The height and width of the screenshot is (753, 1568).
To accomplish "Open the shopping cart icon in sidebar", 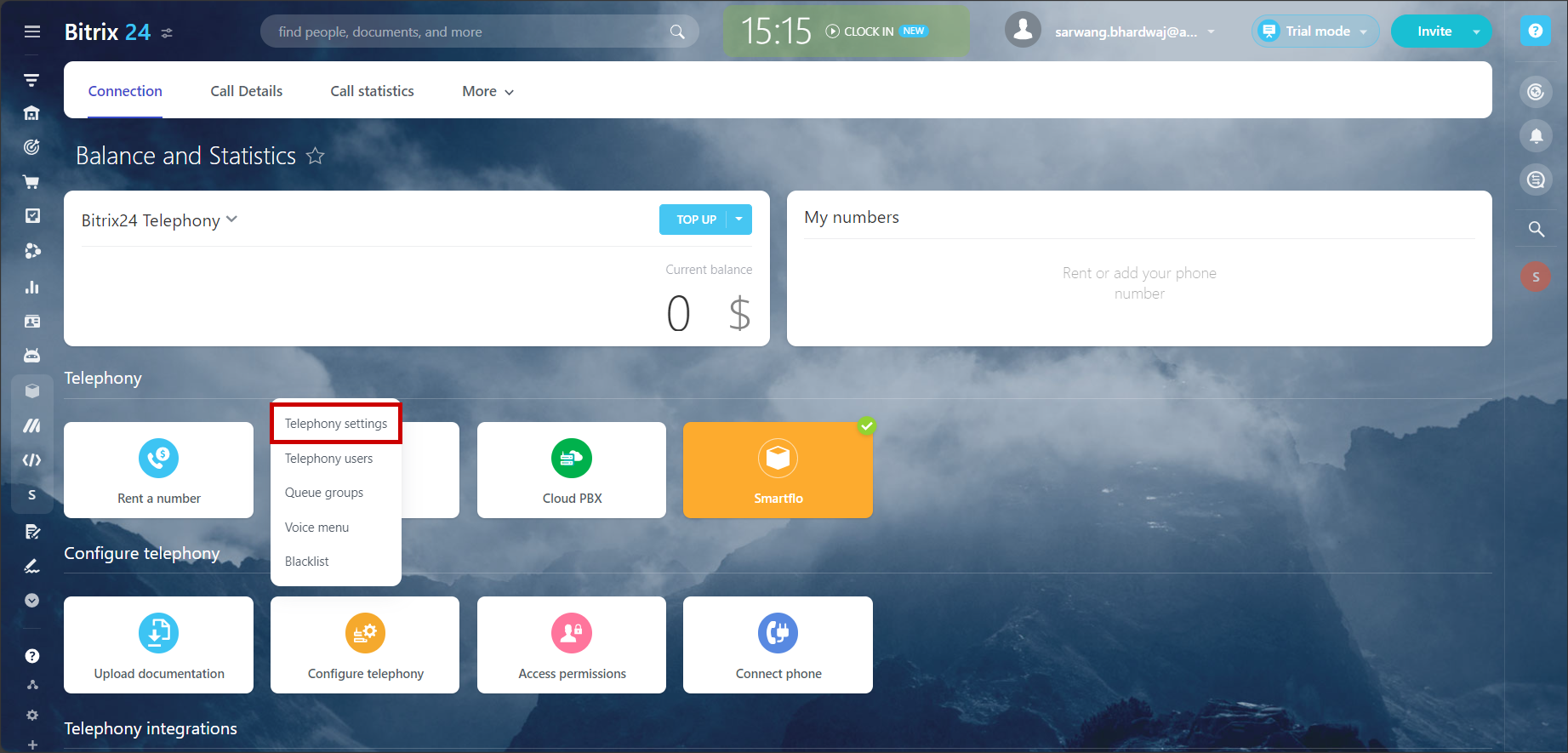I will 31,182.
